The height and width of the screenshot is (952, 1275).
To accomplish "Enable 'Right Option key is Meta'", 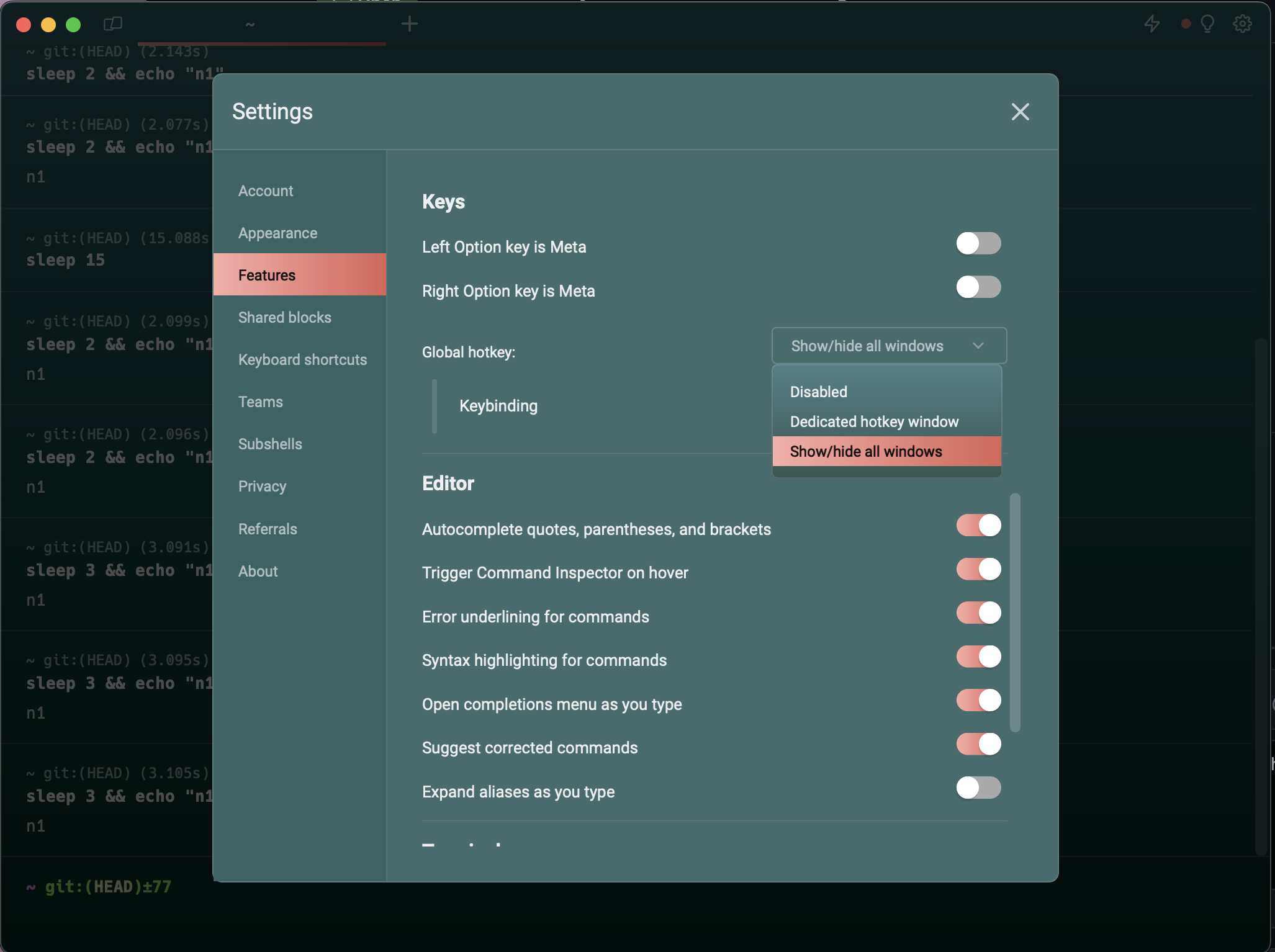I will (979, 287).
